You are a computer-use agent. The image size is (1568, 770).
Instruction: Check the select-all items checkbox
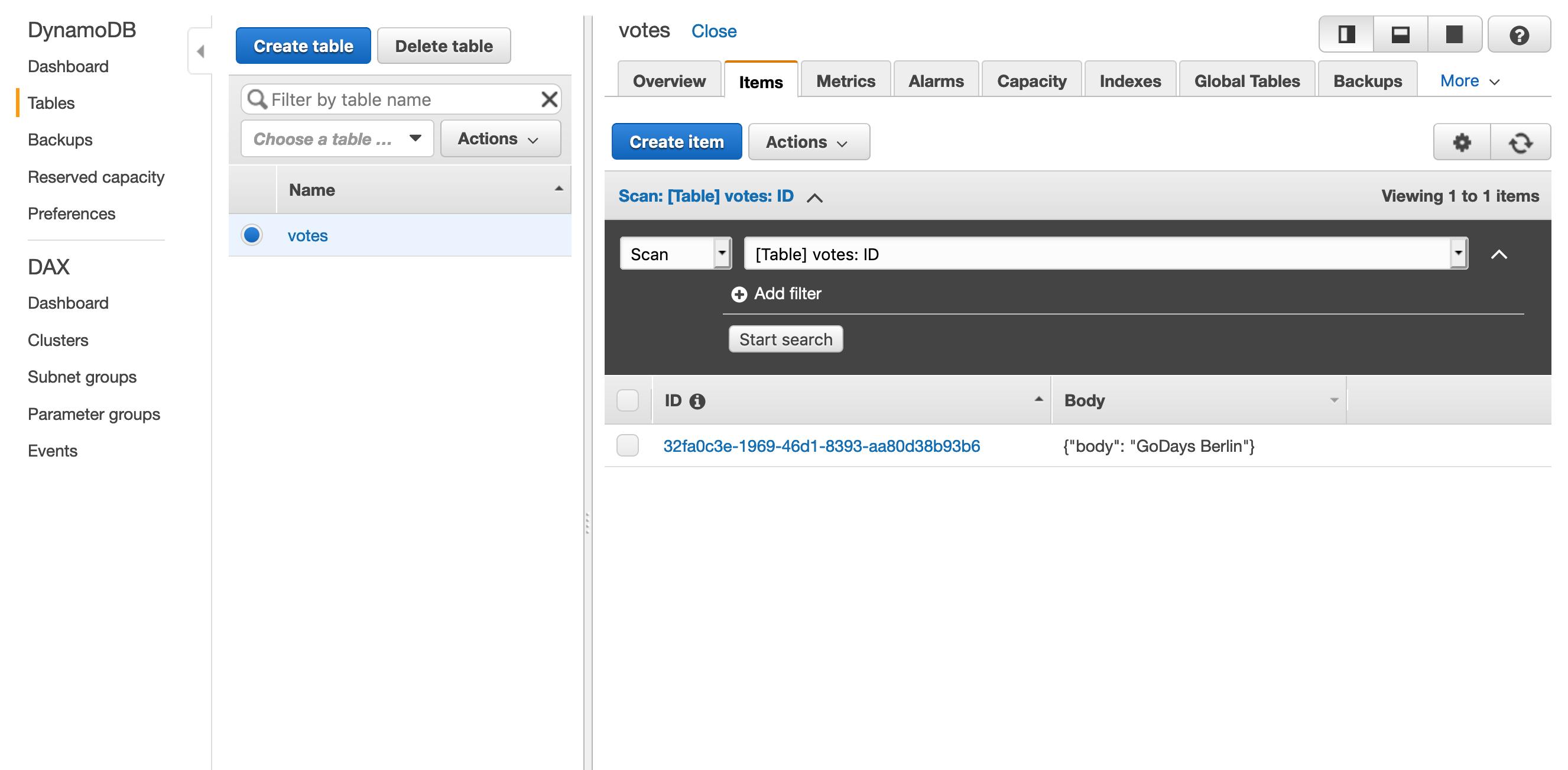(627, 400)
